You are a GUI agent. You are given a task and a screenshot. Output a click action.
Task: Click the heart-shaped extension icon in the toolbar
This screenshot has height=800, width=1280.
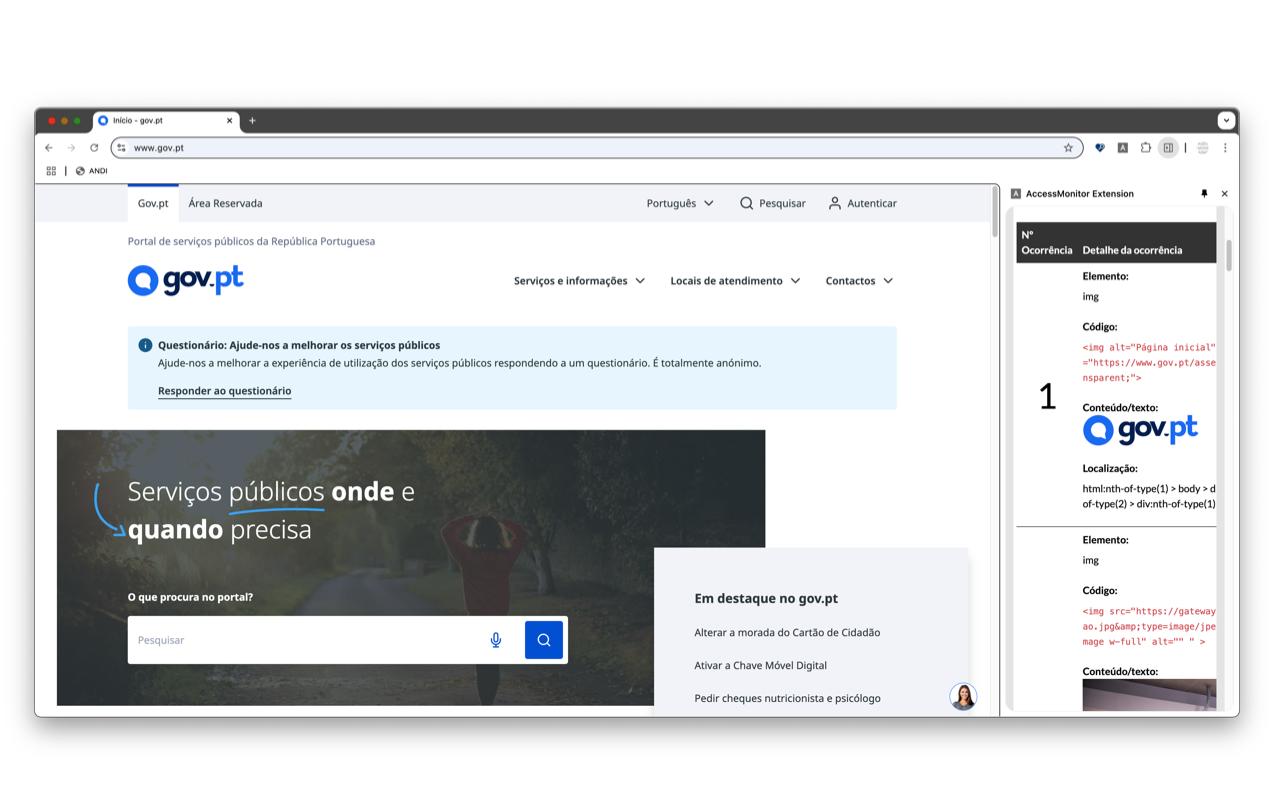[1099, 147]
